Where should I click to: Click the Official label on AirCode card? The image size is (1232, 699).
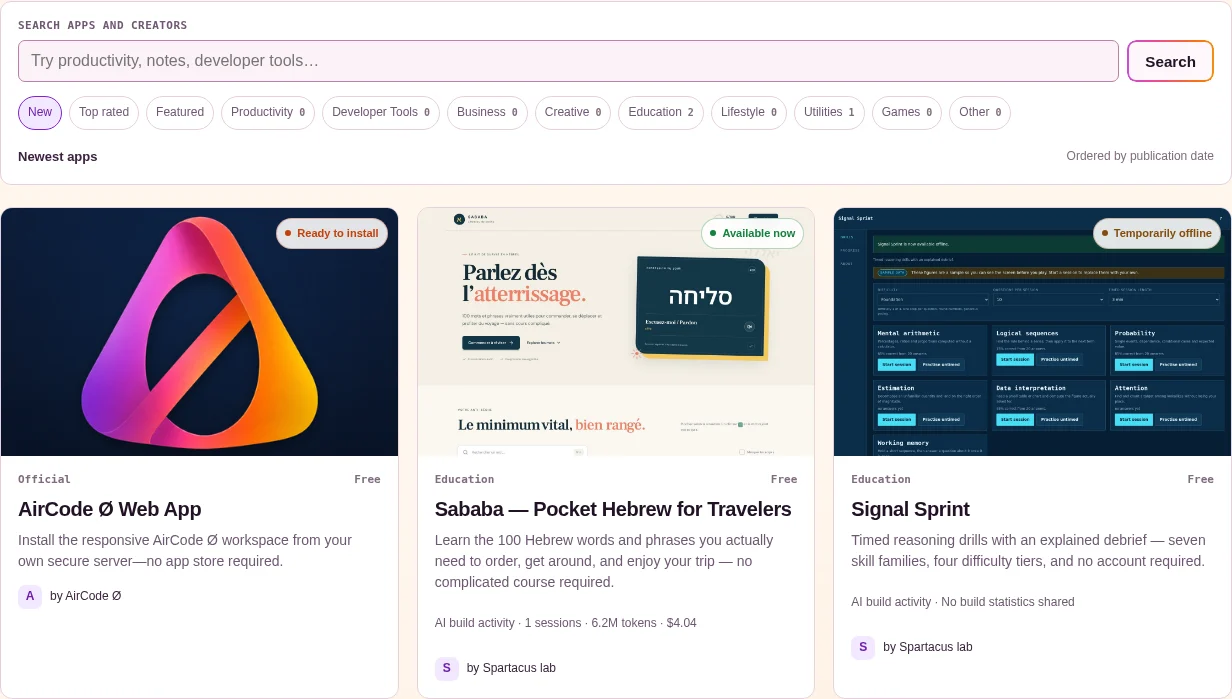(44, 479)
